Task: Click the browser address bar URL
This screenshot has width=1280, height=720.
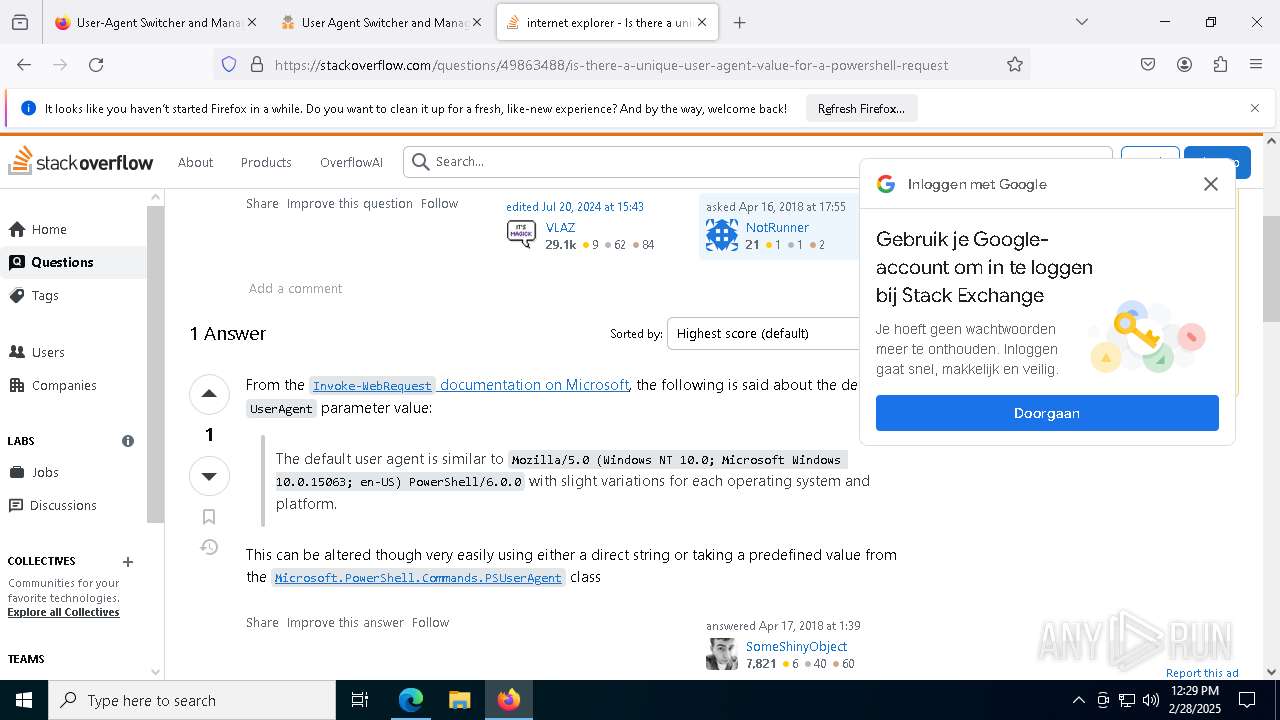Action: point(611,65)
